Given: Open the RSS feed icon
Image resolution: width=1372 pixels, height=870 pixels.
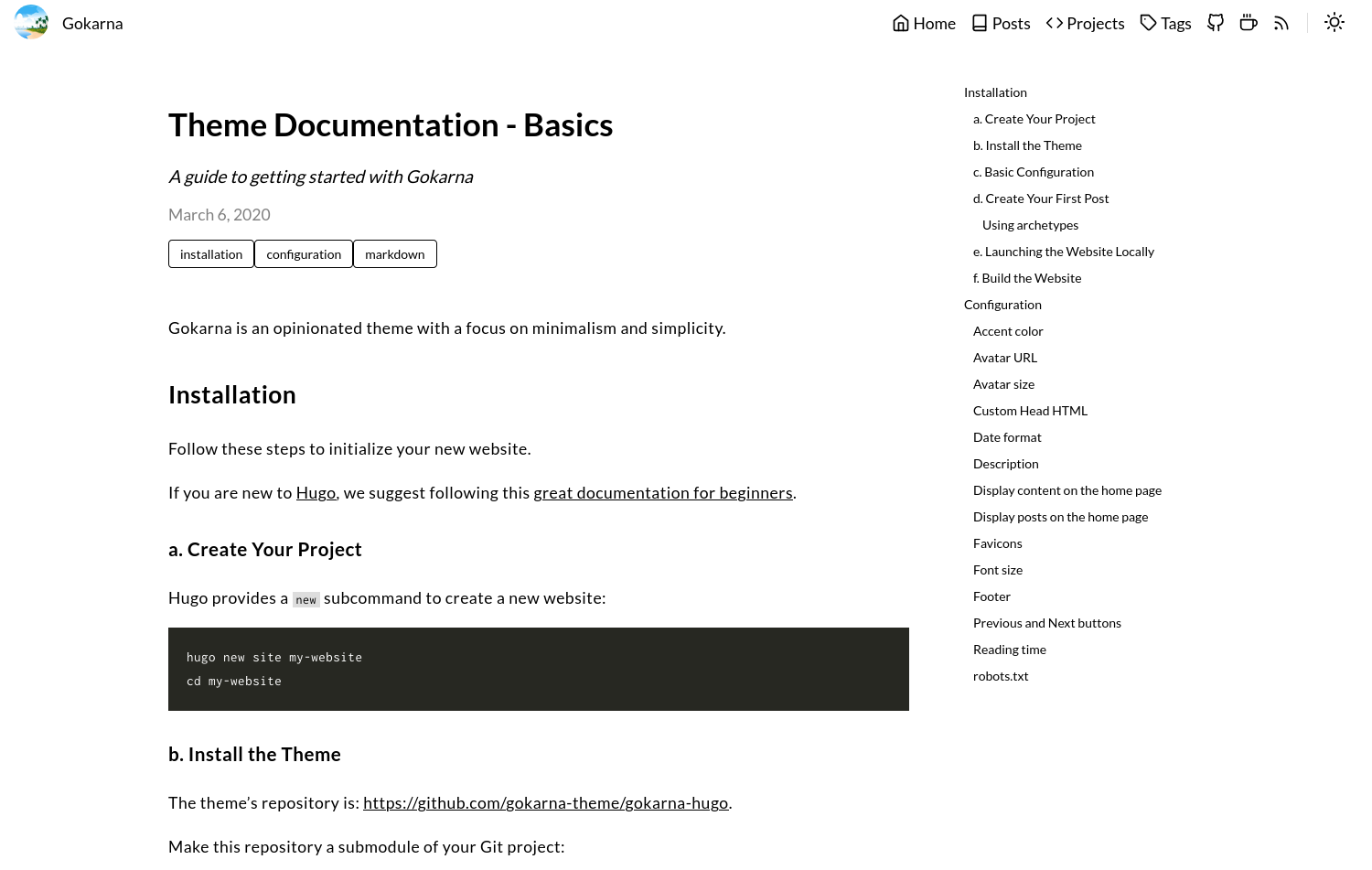Looking at the screenshot, I should tap(1281, 23).
